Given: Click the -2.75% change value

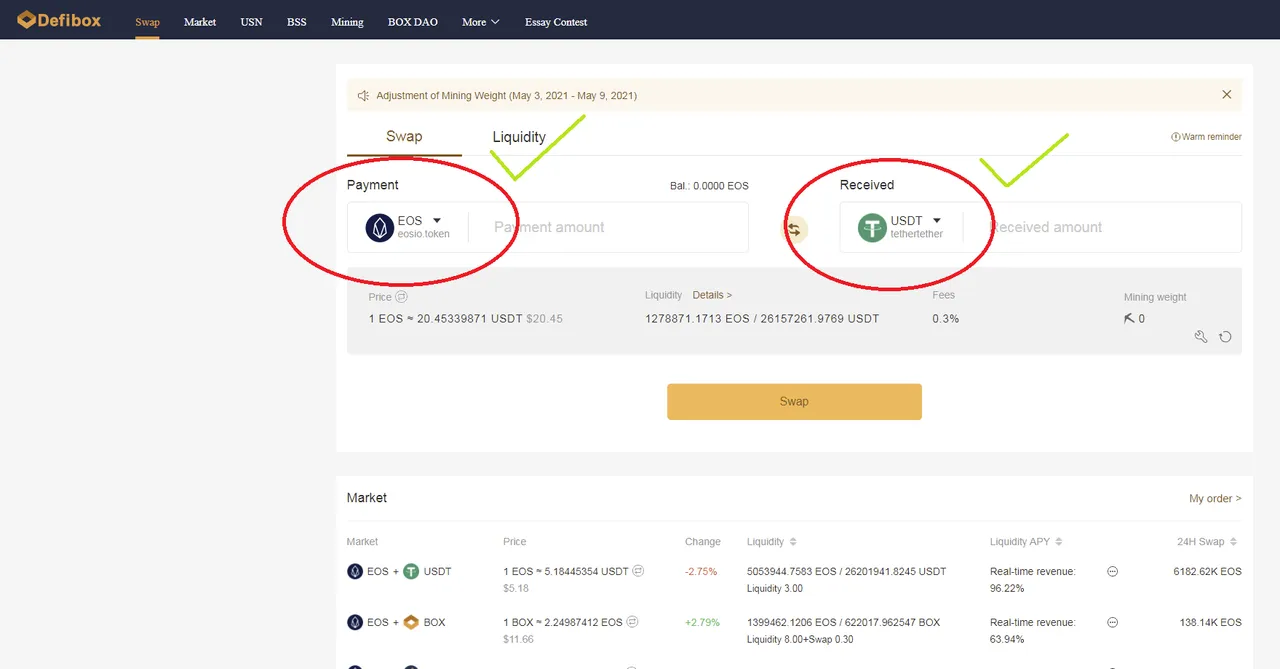Looking at the screenshot, I should click(702, 572).
